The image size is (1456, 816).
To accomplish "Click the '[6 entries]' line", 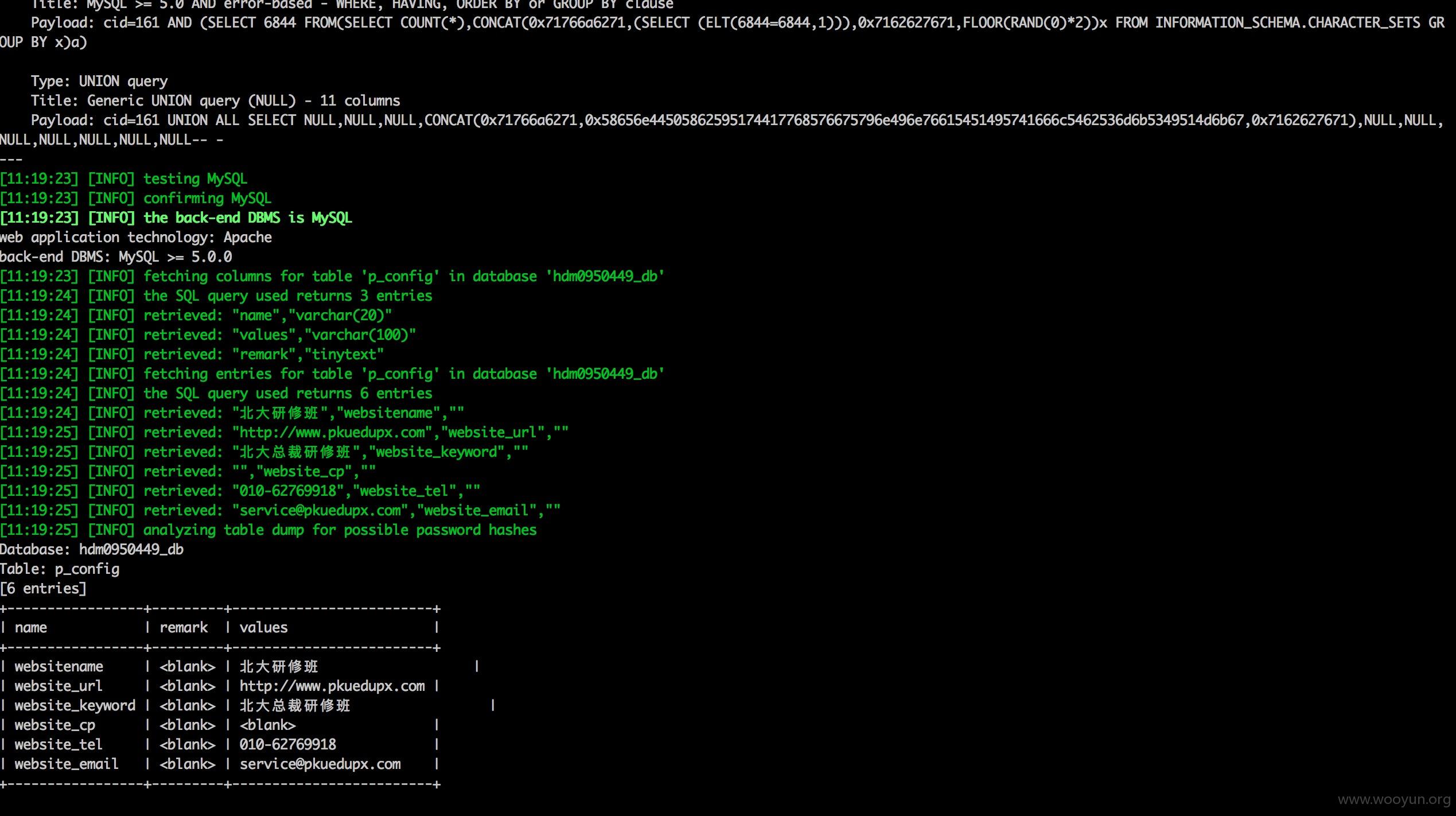I will (43, 589).
